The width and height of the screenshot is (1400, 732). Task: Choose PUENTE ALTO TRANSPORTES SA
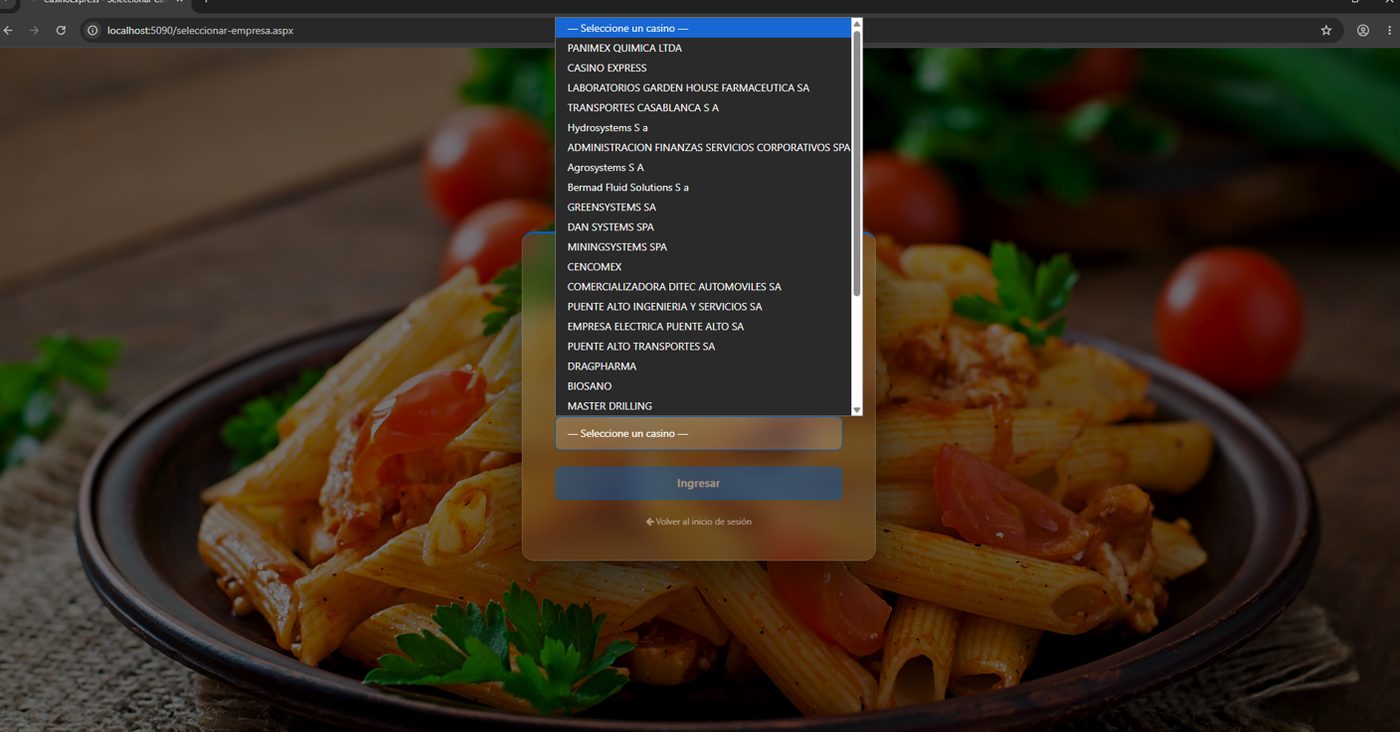point(703,347)
